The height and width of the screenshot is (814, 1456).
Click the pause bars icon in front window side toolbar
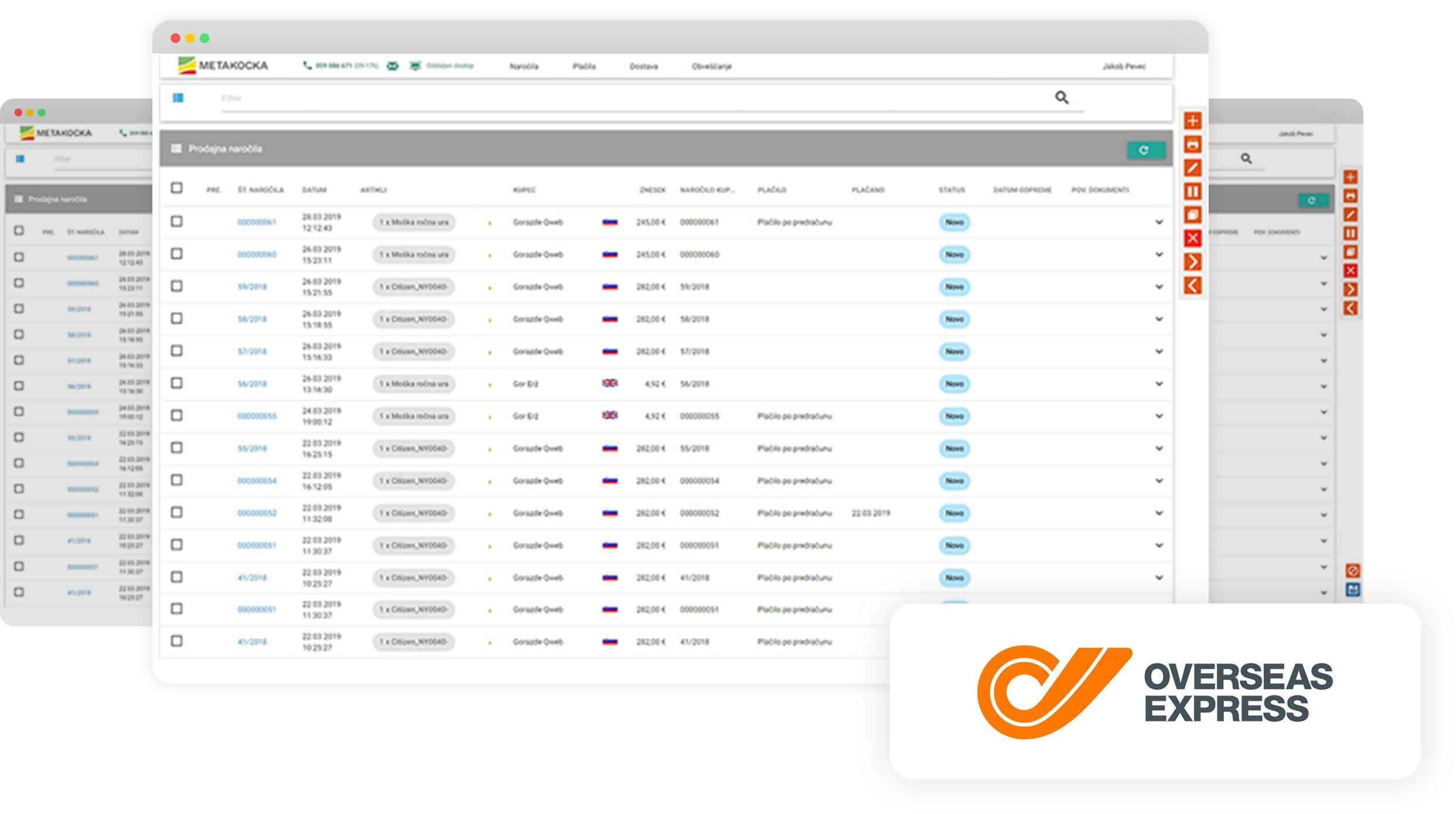1192,191
